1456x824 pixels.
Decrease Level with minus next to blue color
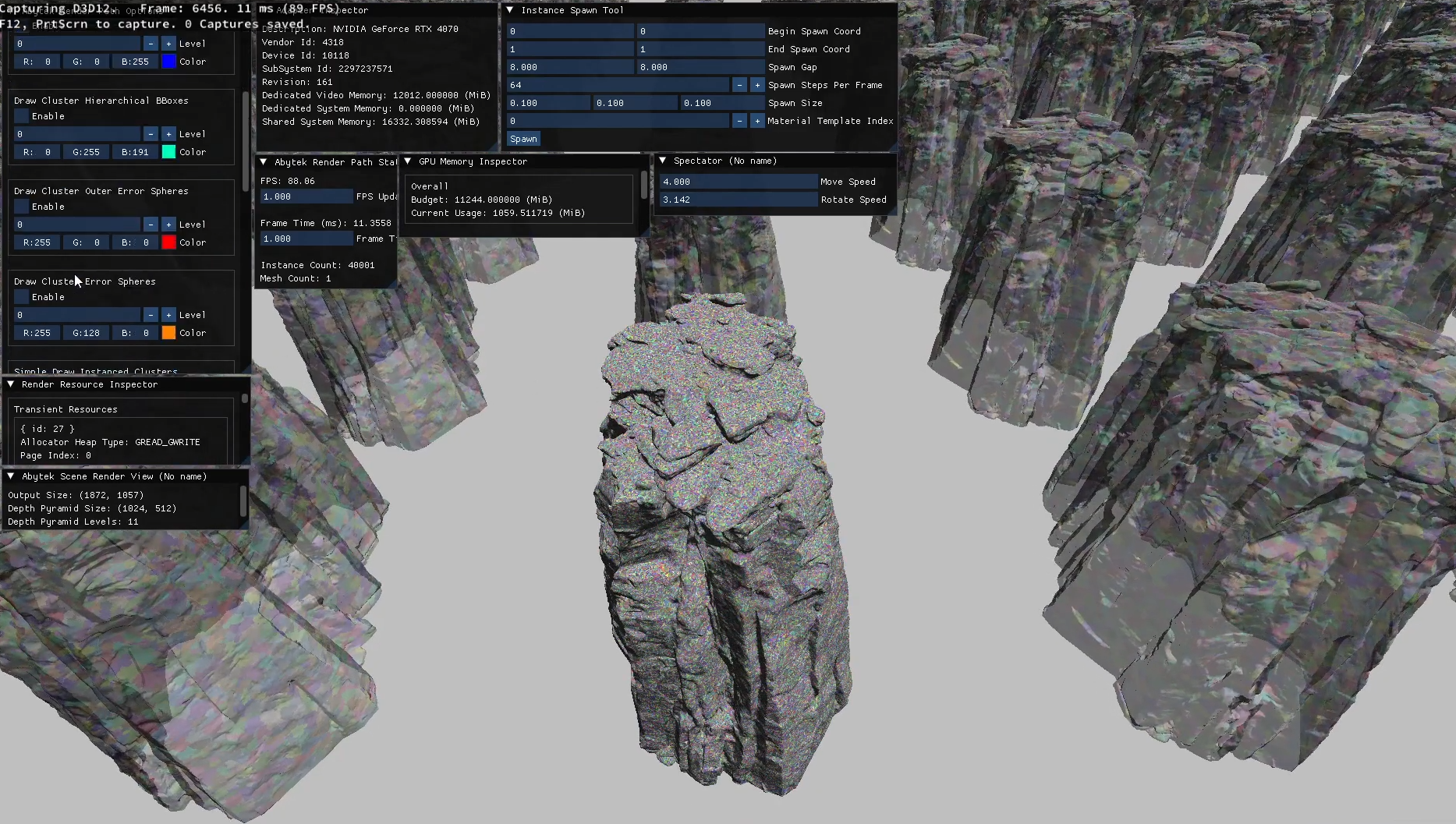[x=151, y=44]
